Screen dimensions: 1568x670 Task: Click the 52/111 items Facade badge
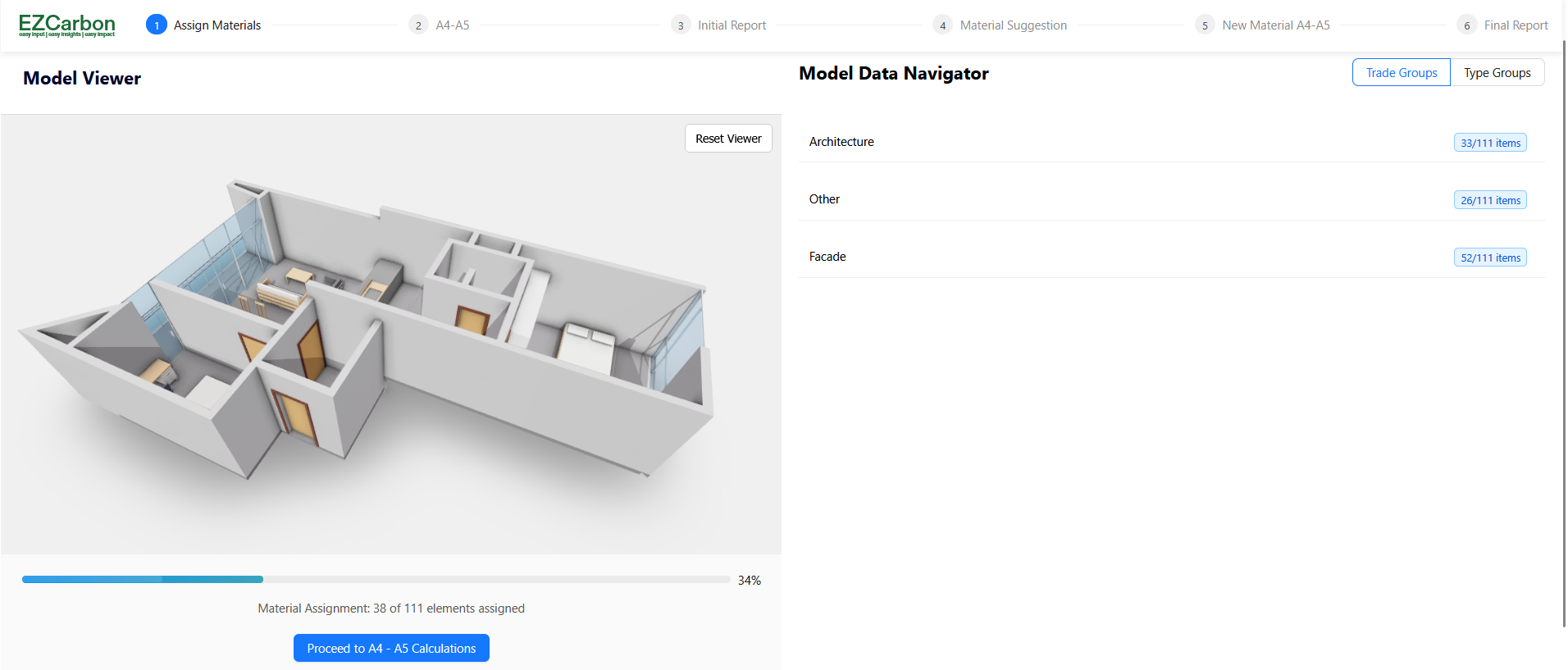(x=1489, y=258)
